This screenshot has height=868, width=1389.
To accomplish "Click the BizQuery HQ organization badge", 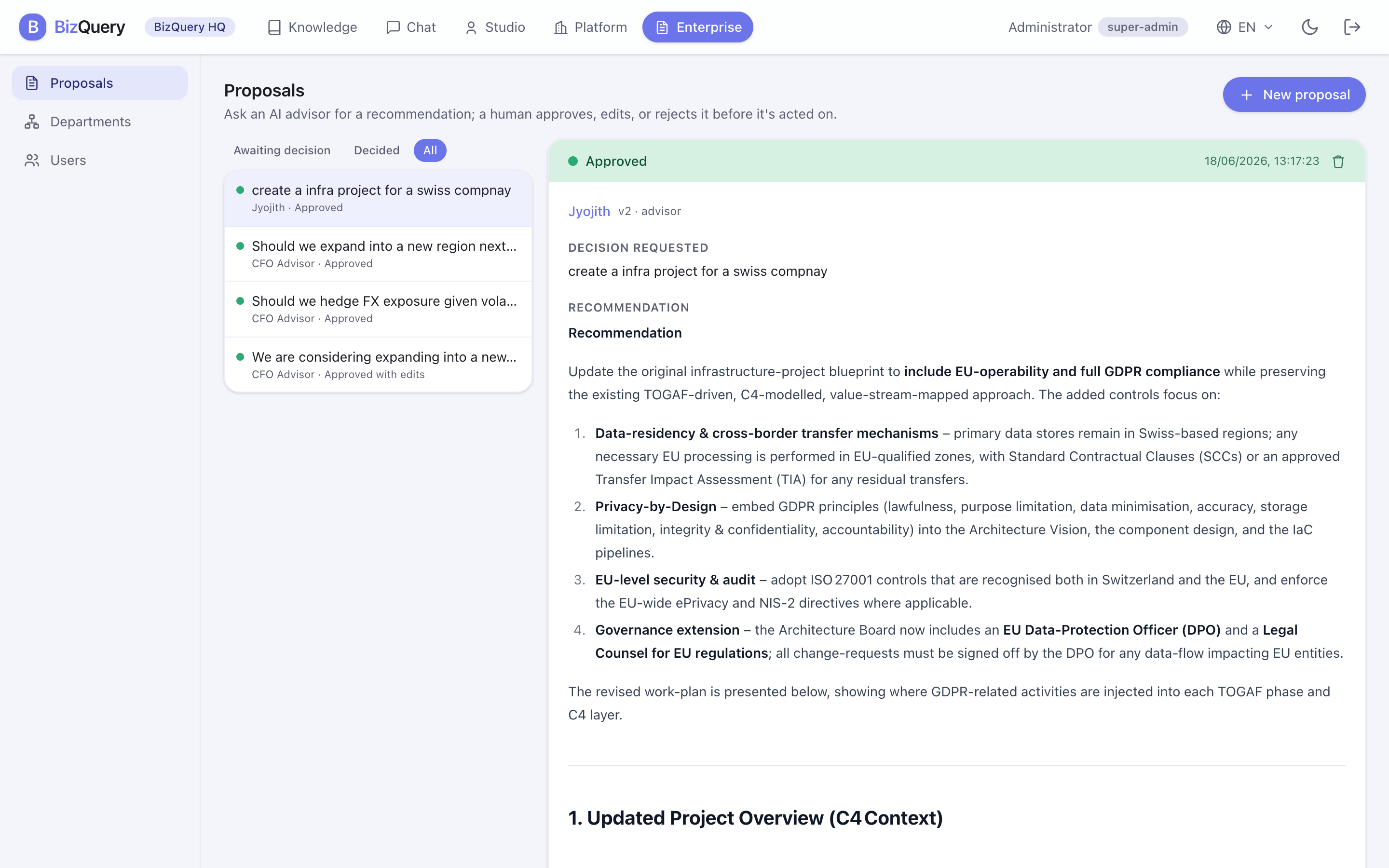I will pos(190,27).
